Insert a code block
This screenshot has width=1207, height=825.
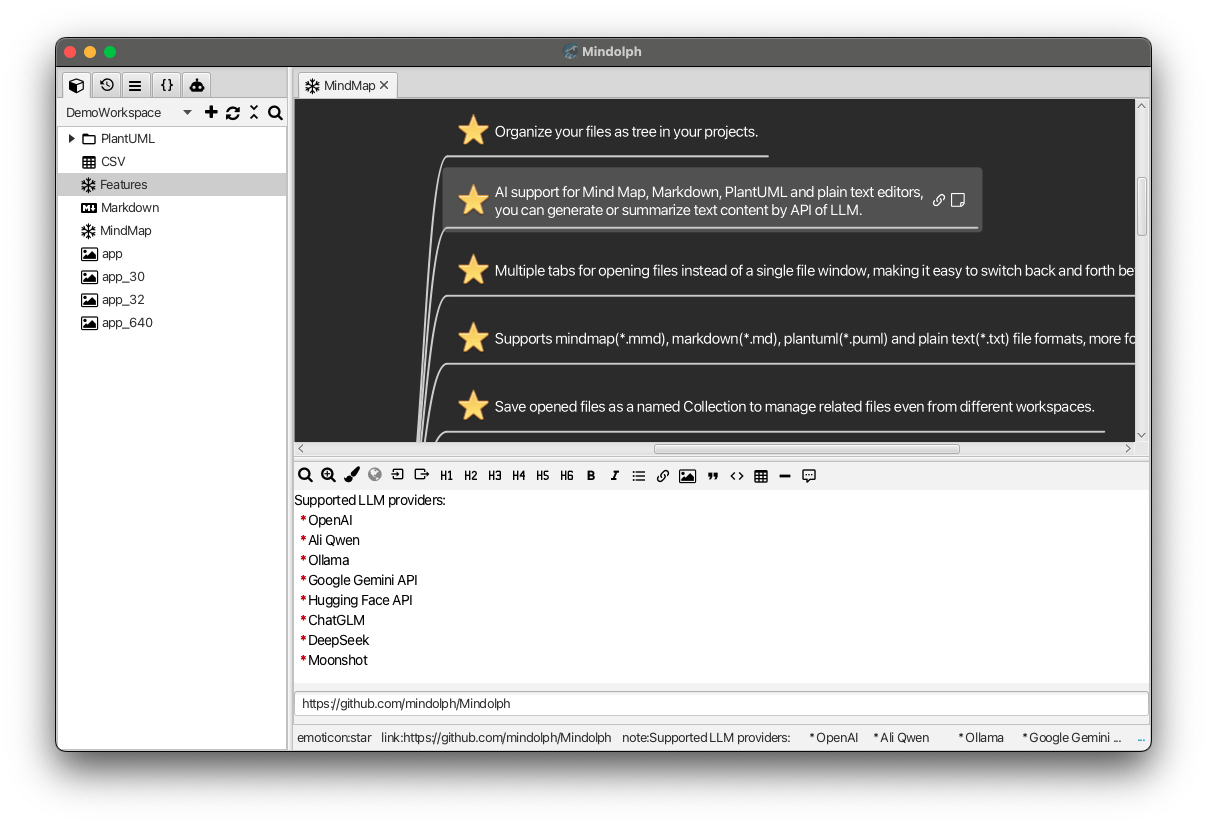pyautogui.click(x=737, y=476)
